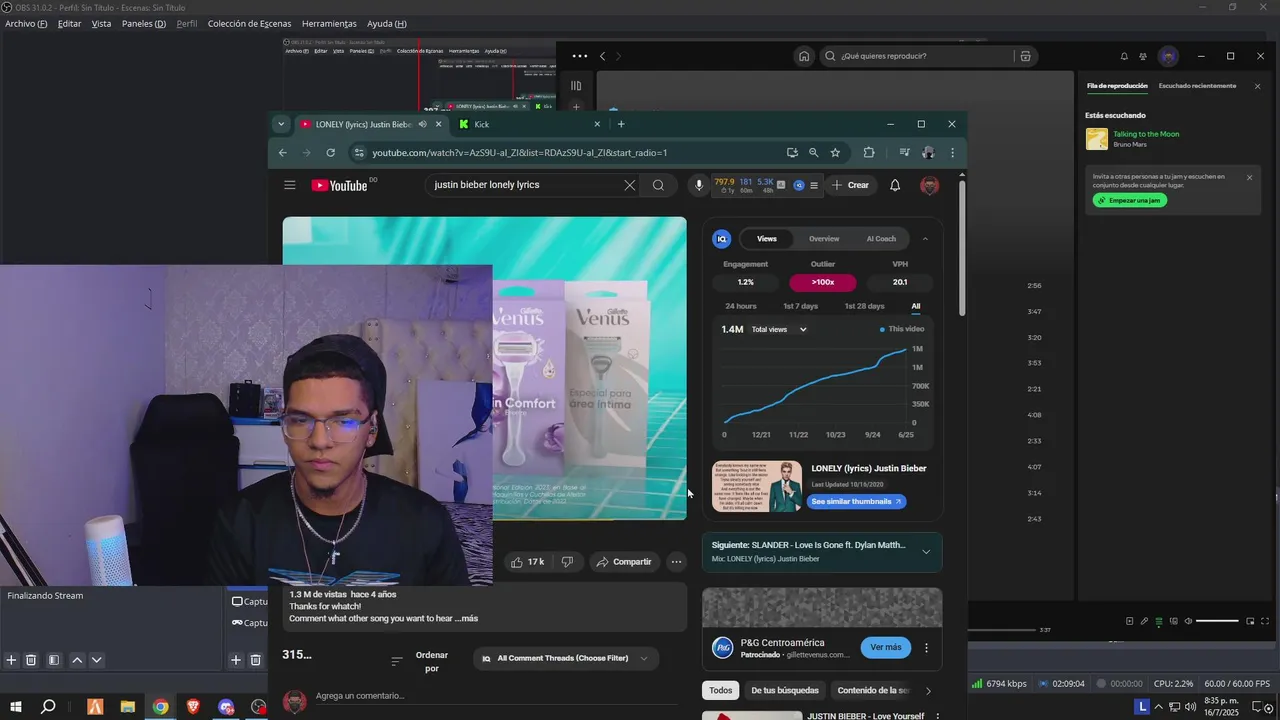Delete selected scene in OBS
1280x720 pixels.
[x=31, y=660]
